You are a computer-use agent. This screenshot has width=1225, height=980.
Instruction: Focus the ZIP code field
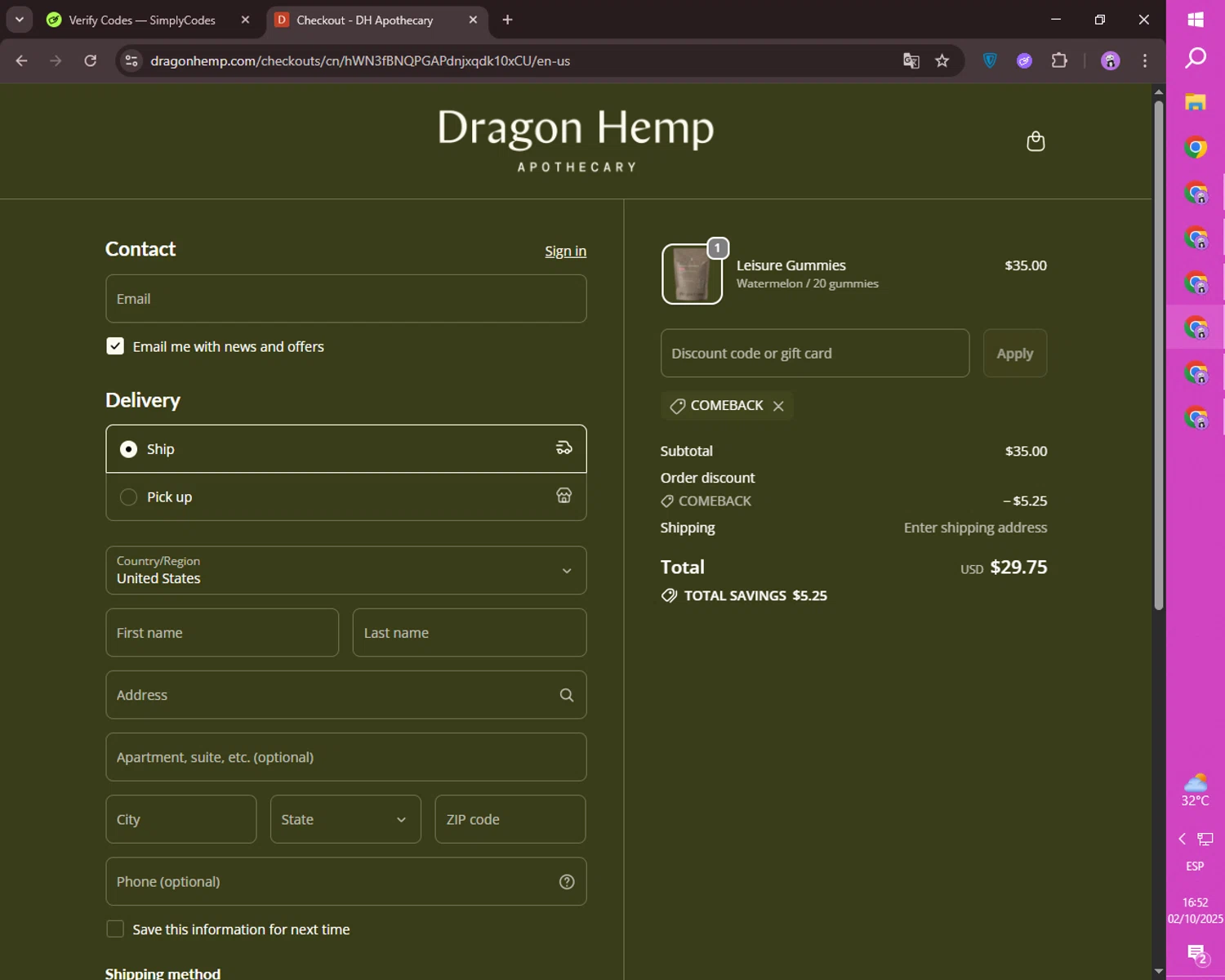pyautogui.click(x=510, y=819)
